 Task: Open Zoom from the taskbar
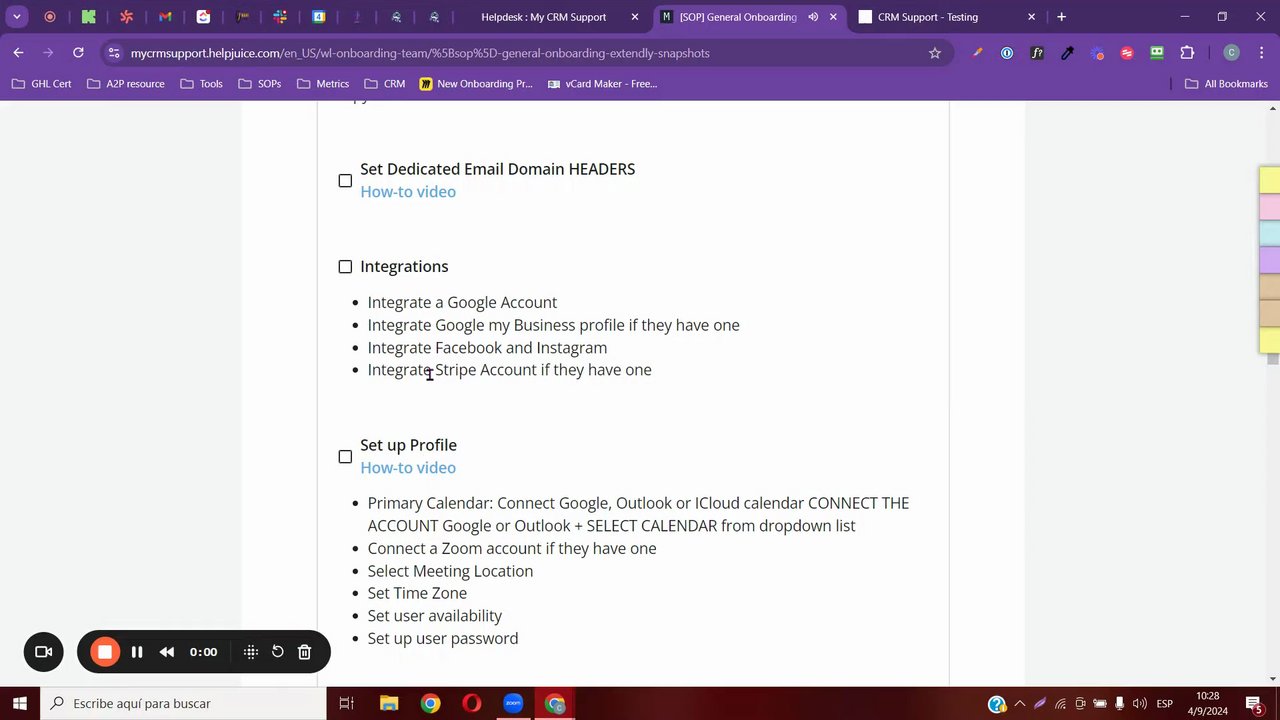point(513,704)
